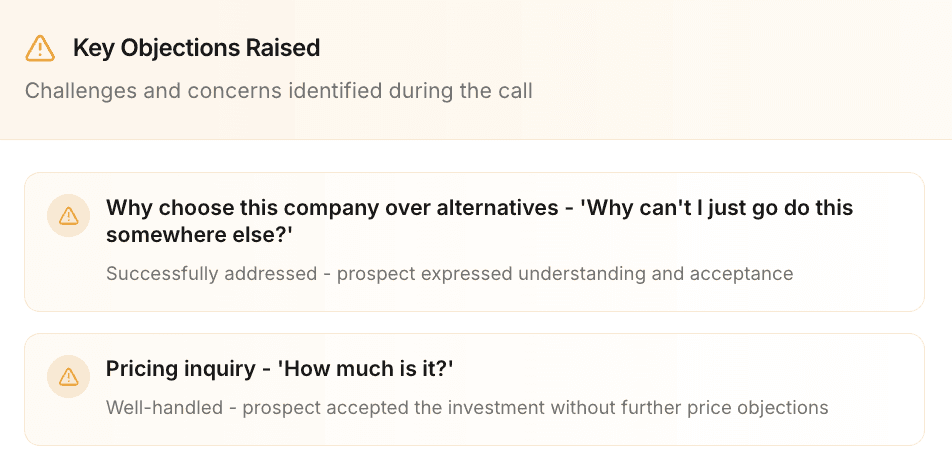Screen dimensions: 952x466
Task: Select the Pricing inquiry card's empty right area
Action: point(880,388)
